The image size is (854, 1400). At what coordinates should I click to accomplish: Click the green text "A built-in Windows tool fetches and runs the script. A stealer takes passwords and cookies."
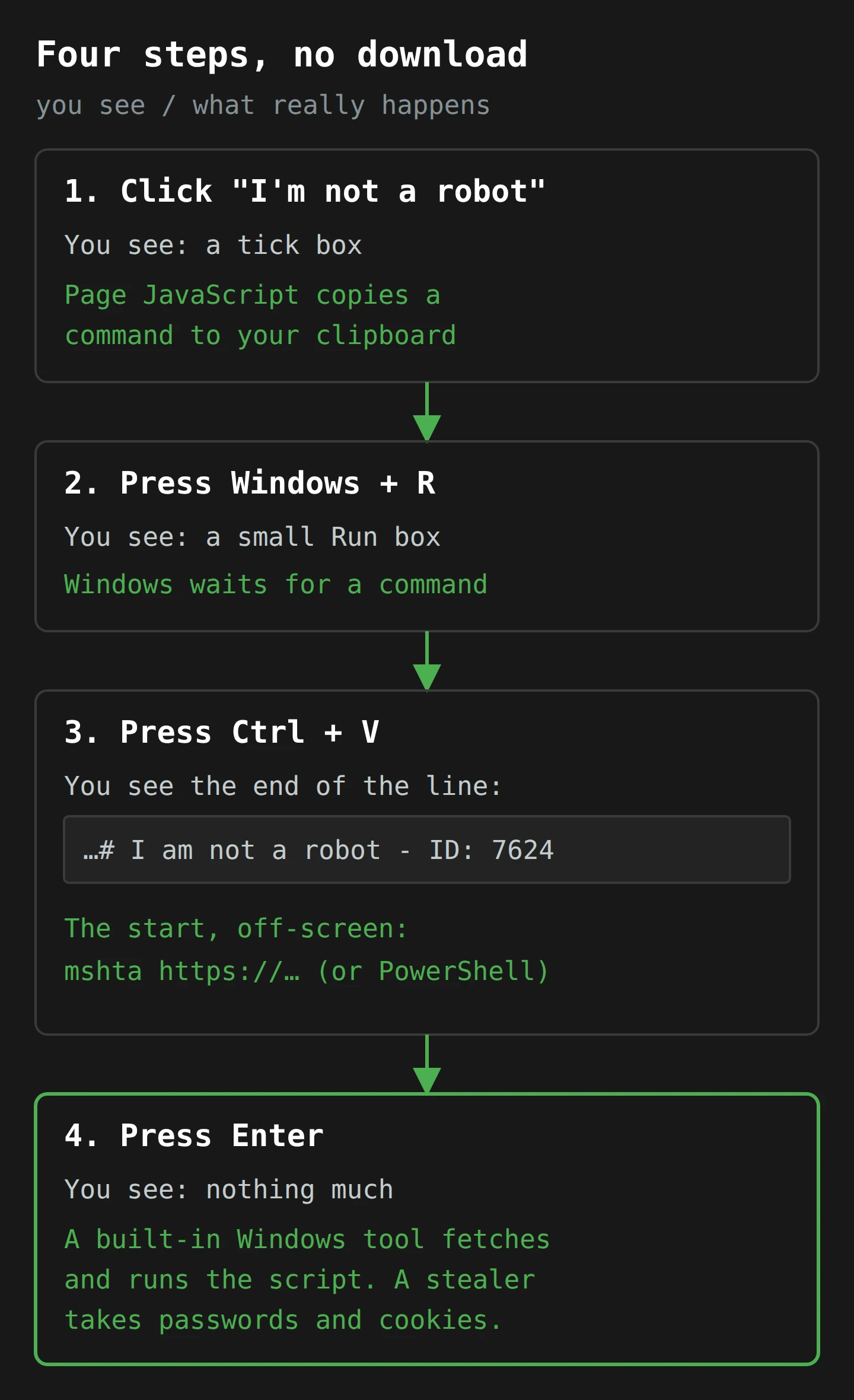click(307, 1280)
